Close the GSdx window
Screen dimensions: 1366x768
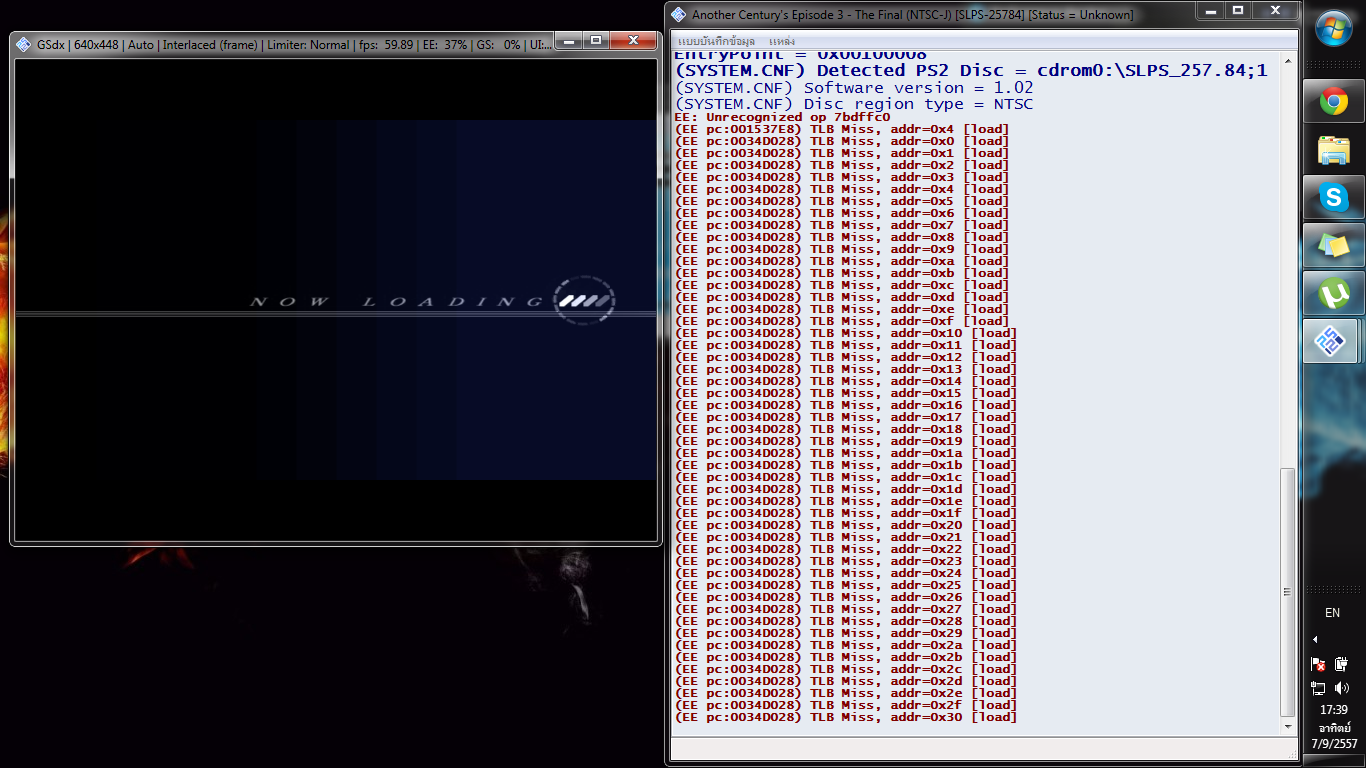[634, 41]
